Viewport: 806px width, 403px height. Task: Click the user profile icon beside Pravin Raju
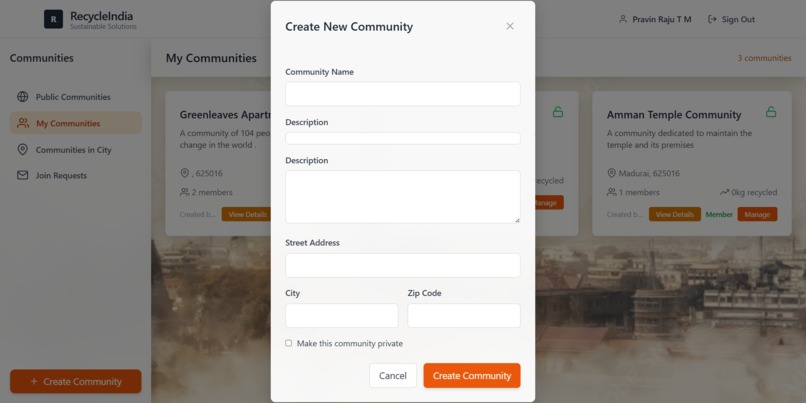[623, 20]
